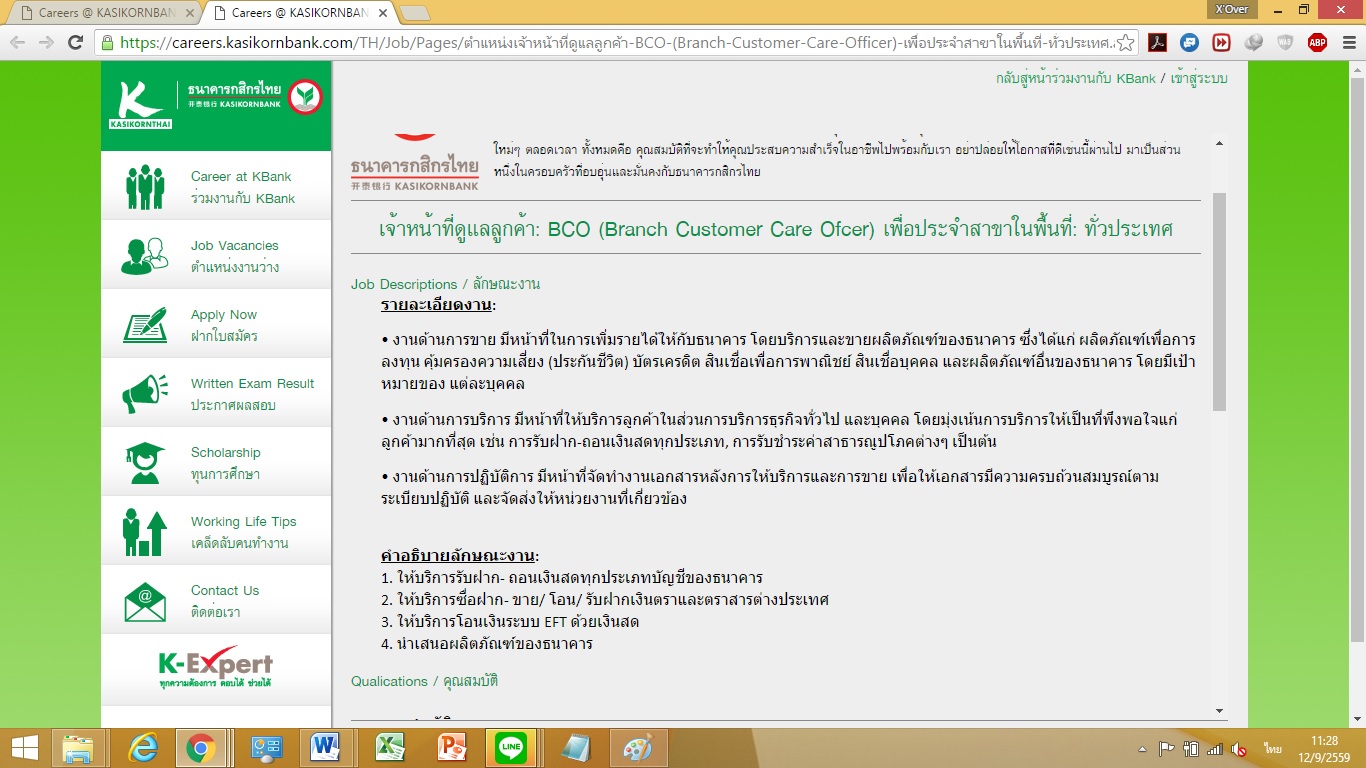Image resolution: width=1366 pixels, height=768 pixels.
Task: Reload the page with the refresh icon
Action: pos(75,42)
